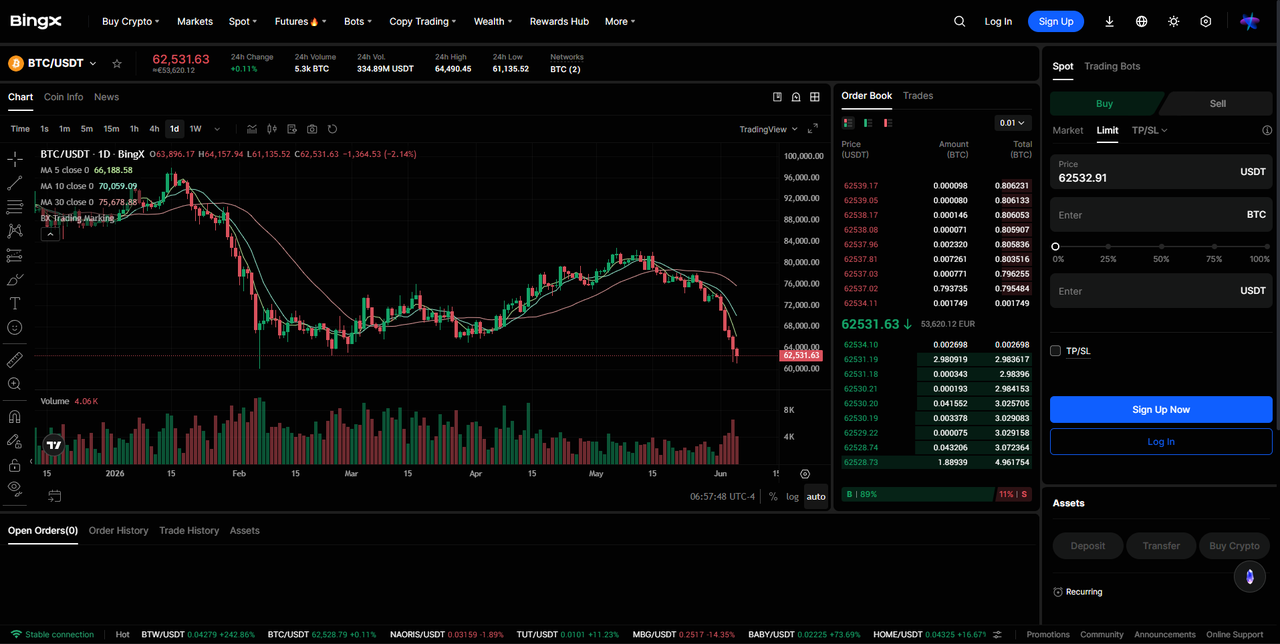This screenshot has width=1280, height=644.
Task: Click the download app icon
Action: coord(1109,21)
